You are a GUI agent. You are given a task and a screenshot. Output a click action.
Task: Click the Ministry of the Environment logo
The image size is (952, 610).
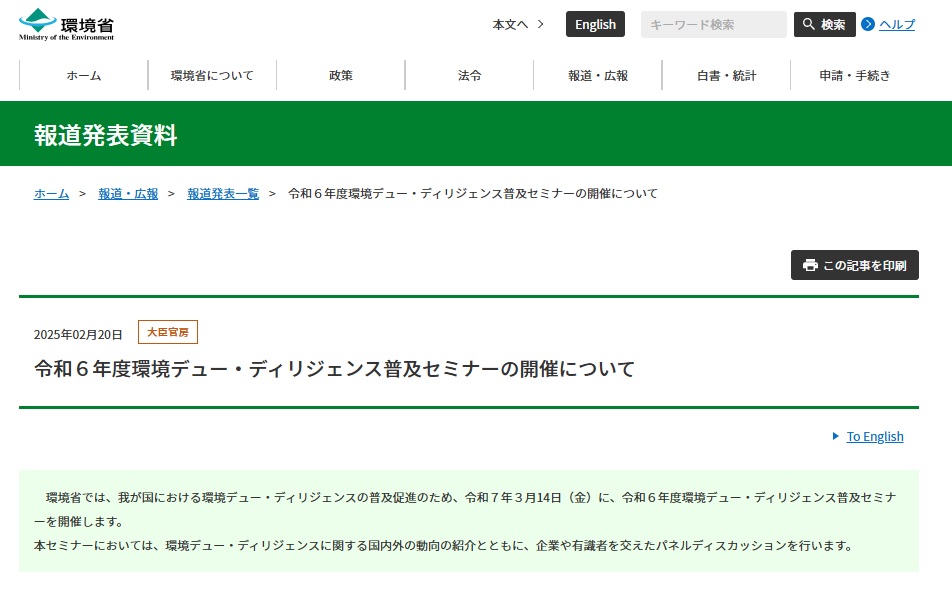[x=67, y=25]
